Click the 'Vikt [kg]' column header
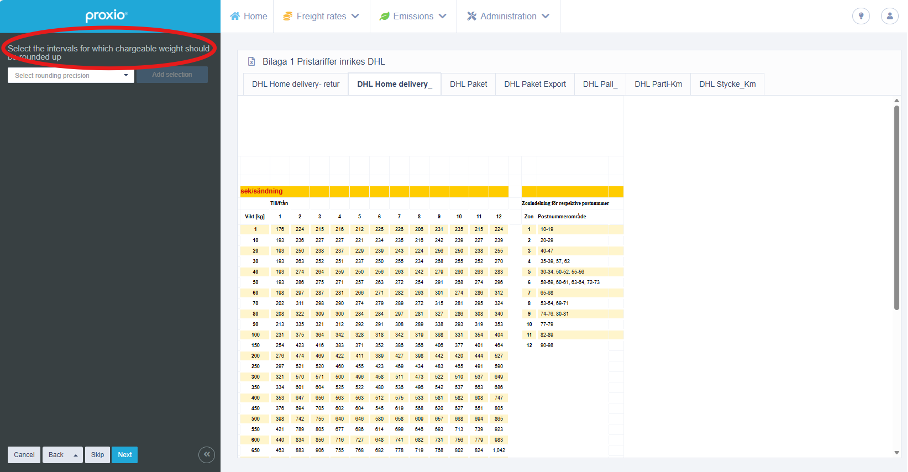 [x=255, y=217]
